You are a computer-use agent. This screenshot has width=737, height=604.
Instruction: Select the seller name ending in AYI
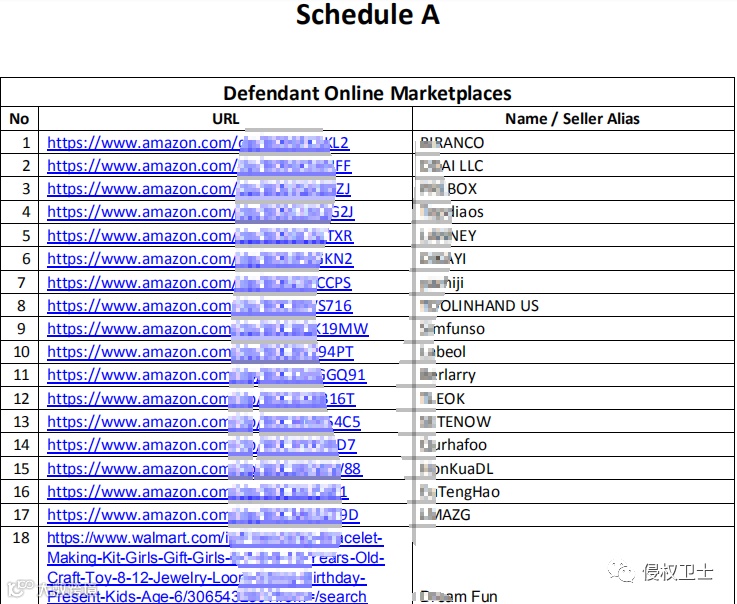click(442, 259)
